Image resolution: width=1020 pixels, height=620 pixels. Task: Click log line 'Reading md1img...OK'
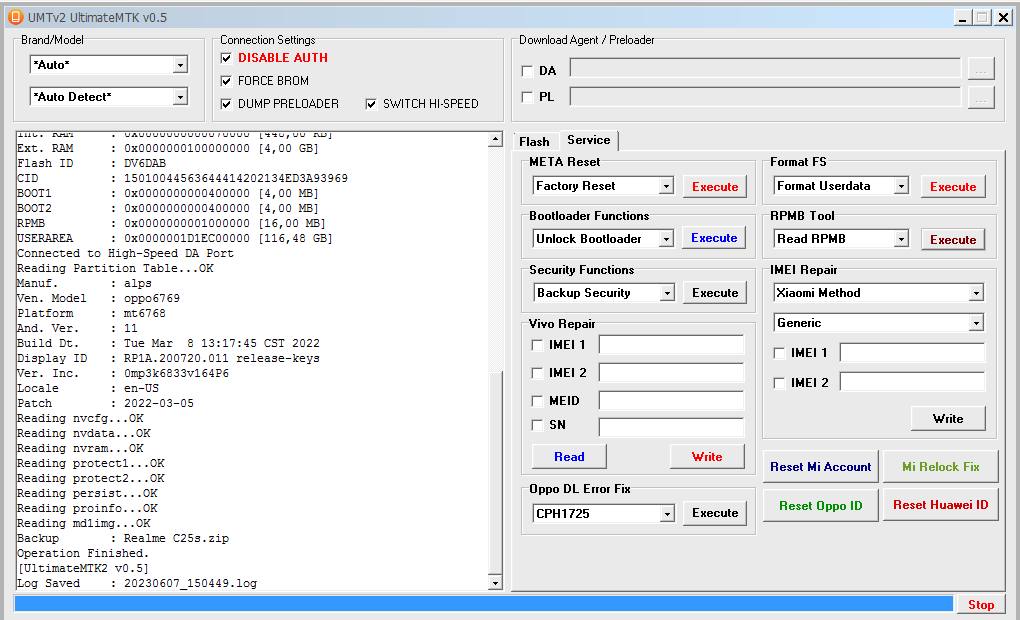(83, 523)
